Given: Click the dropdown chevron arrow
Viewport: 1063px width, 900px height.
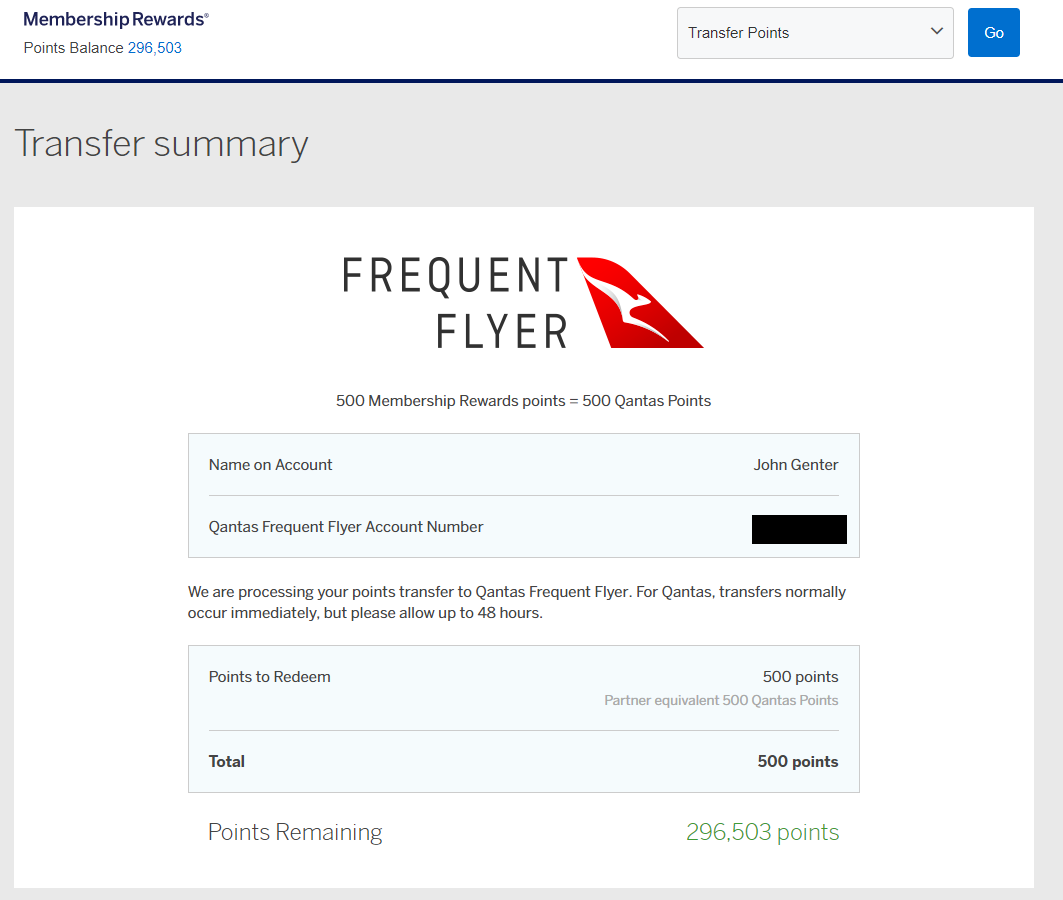Looking at the screenshot, I should tap(937, 32).
